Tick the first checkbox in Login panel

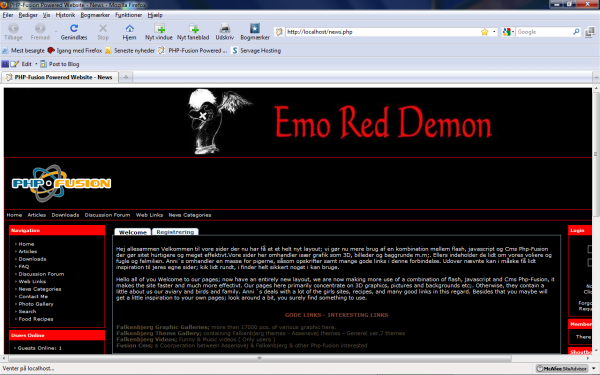590,249
